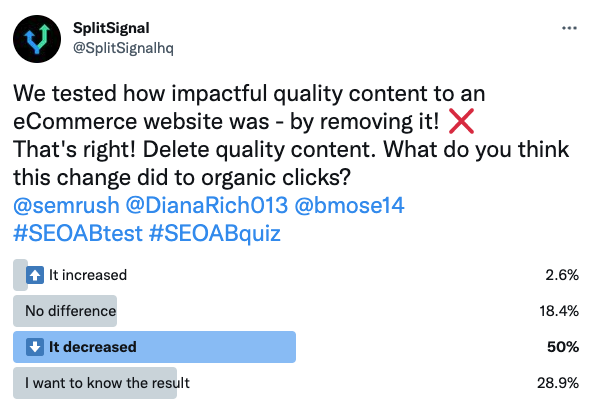The image size is (594, 408).
Task: Open the #SEOABquiz hashtag
Action: (x=215, y=233)
